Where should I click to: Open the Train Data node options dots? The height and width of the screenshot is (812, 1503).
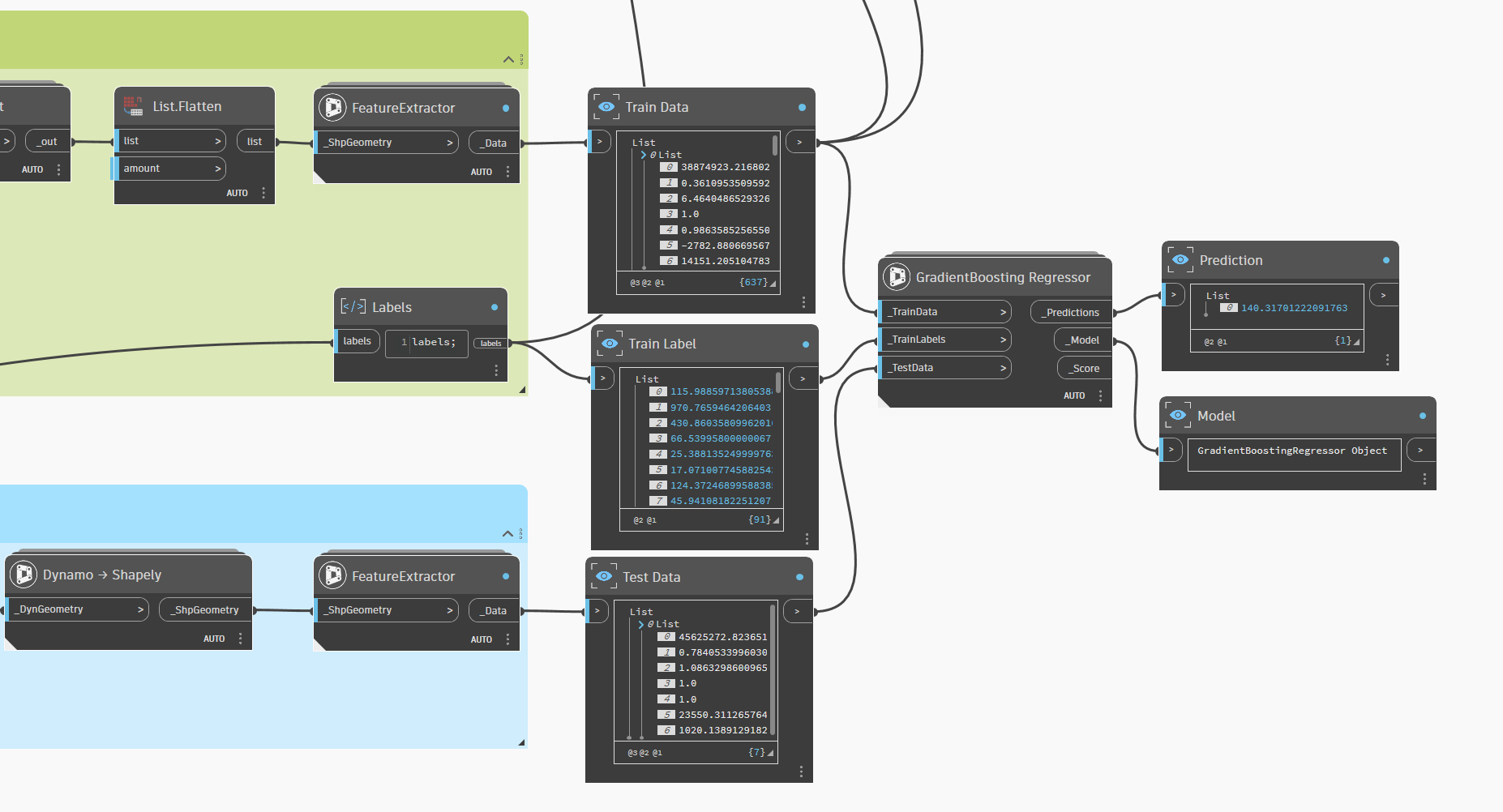pyautogui.click(x=803, y=301)
